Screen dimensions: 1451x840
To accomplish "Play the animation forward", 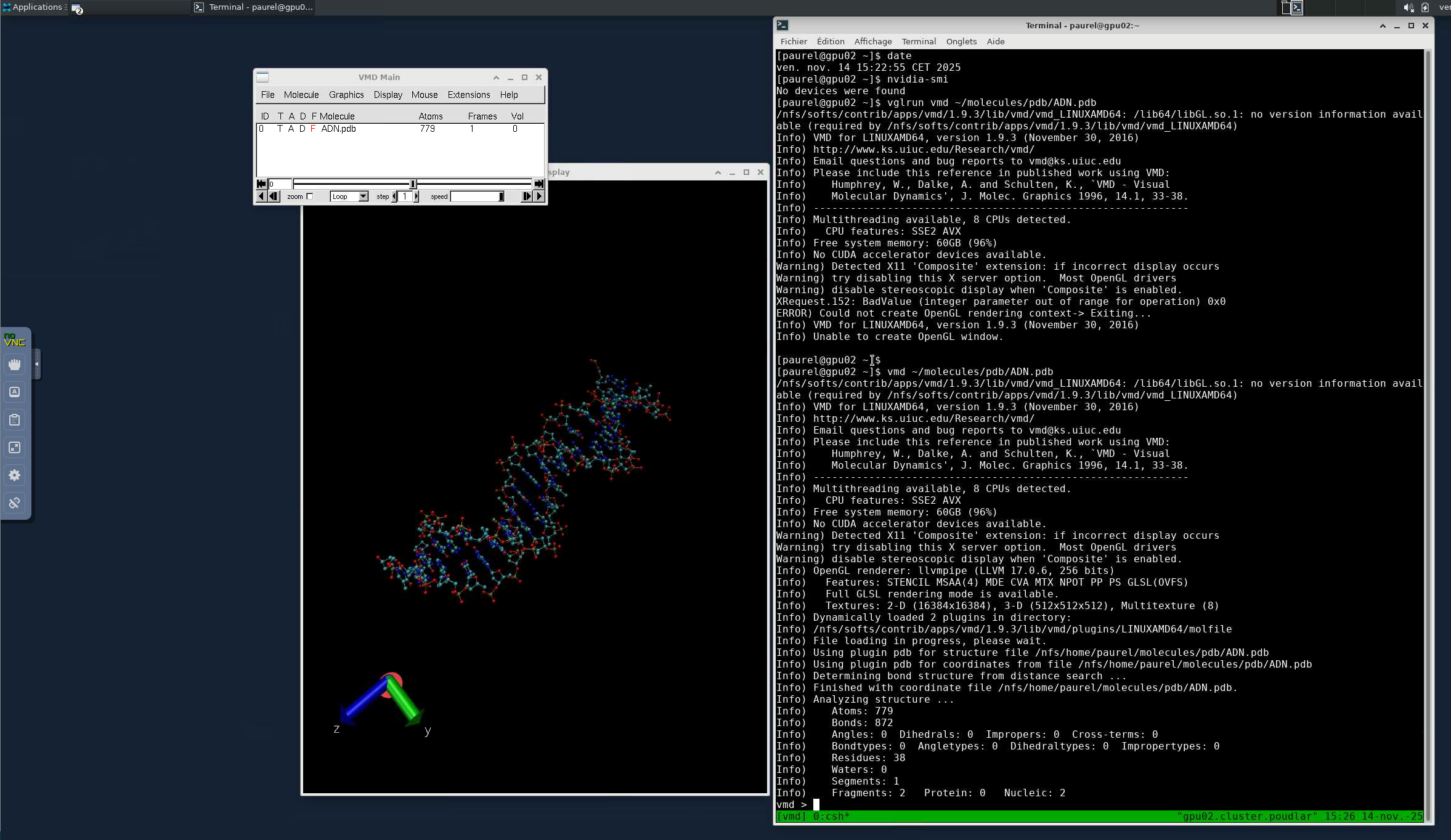I will [x=540, y=196].
